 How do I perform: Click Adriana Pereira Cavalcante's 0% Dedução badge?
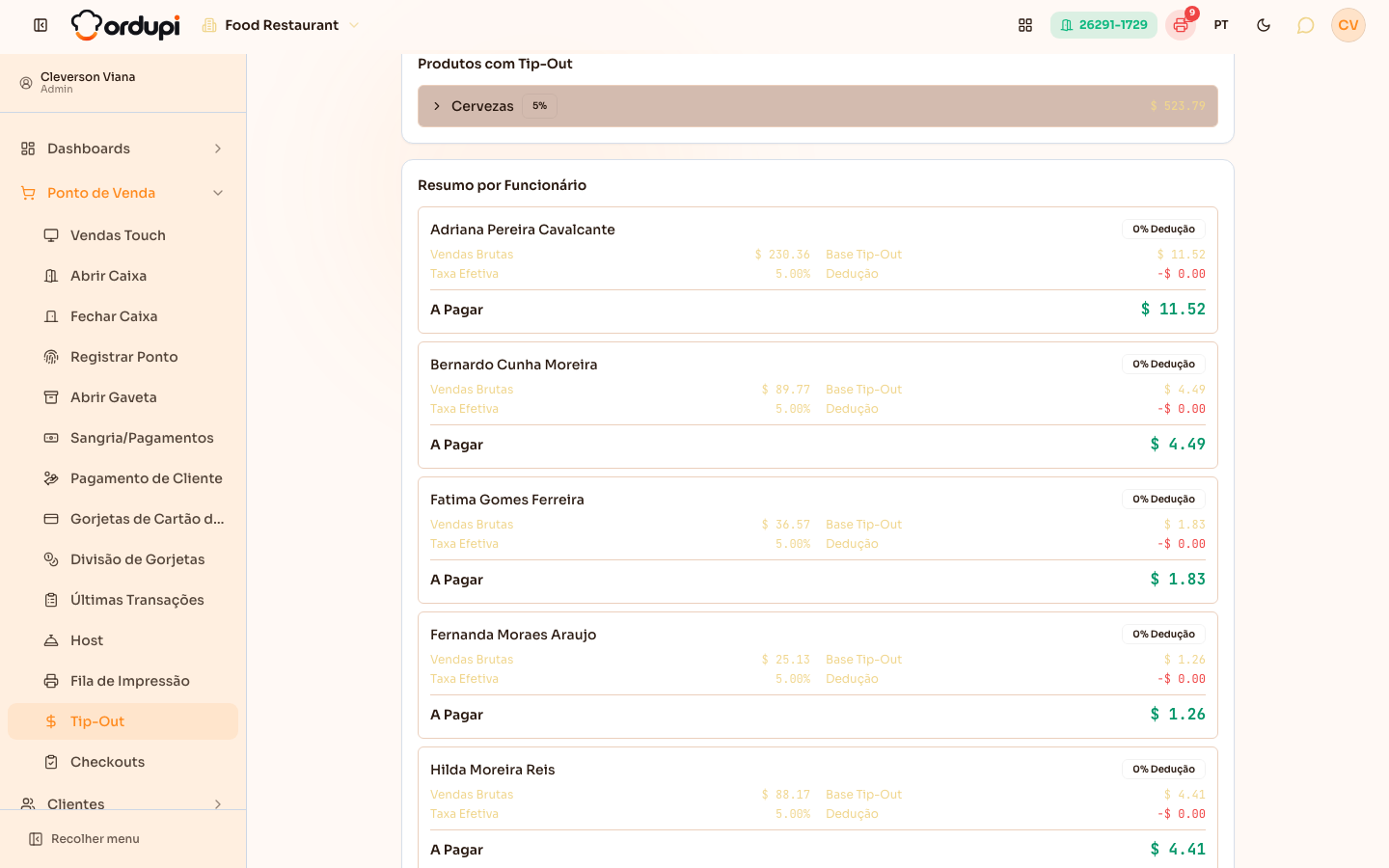pos(1163,230)
